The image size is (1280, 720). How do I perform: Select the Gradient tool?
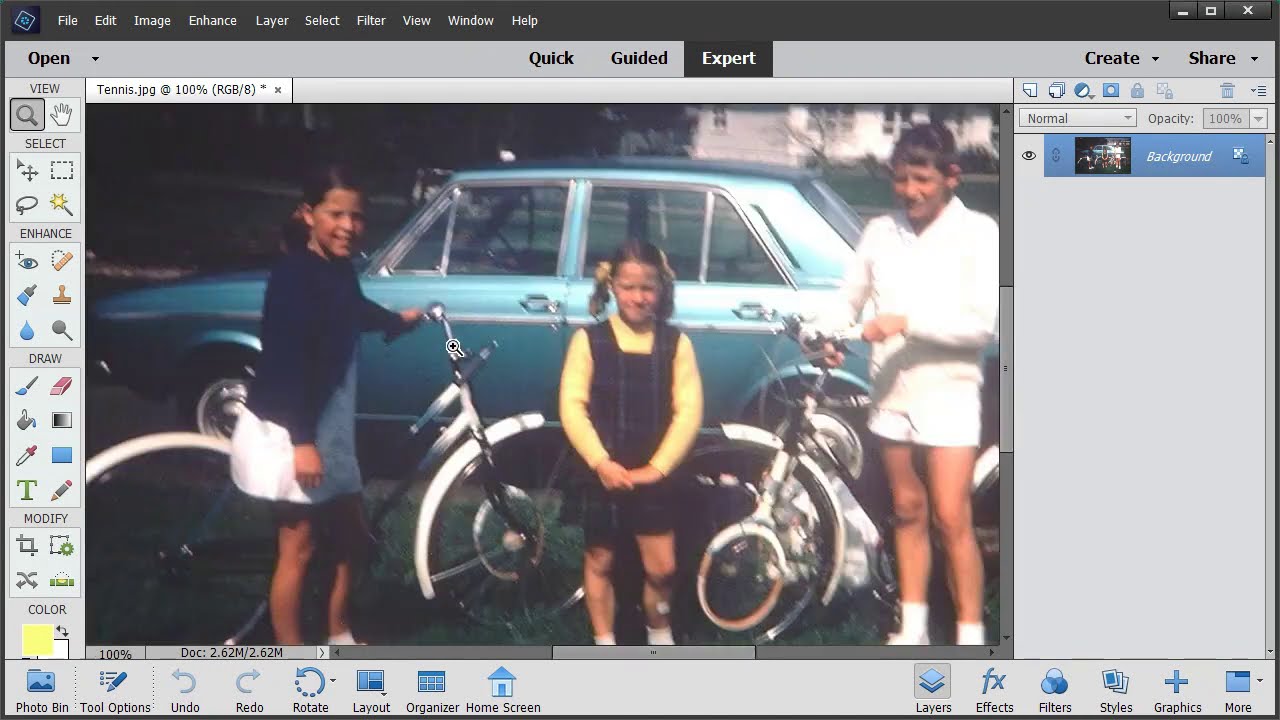tap(62, 420)
